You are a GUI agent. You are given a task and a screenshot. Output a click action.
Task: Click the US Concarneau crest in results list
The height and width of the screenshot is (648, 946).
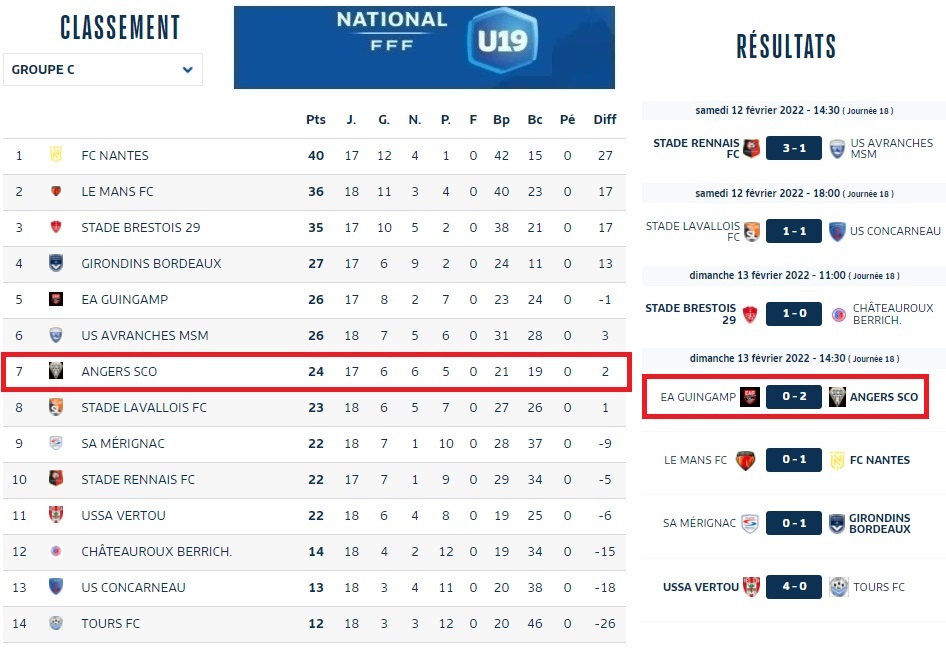pos(838,231)
